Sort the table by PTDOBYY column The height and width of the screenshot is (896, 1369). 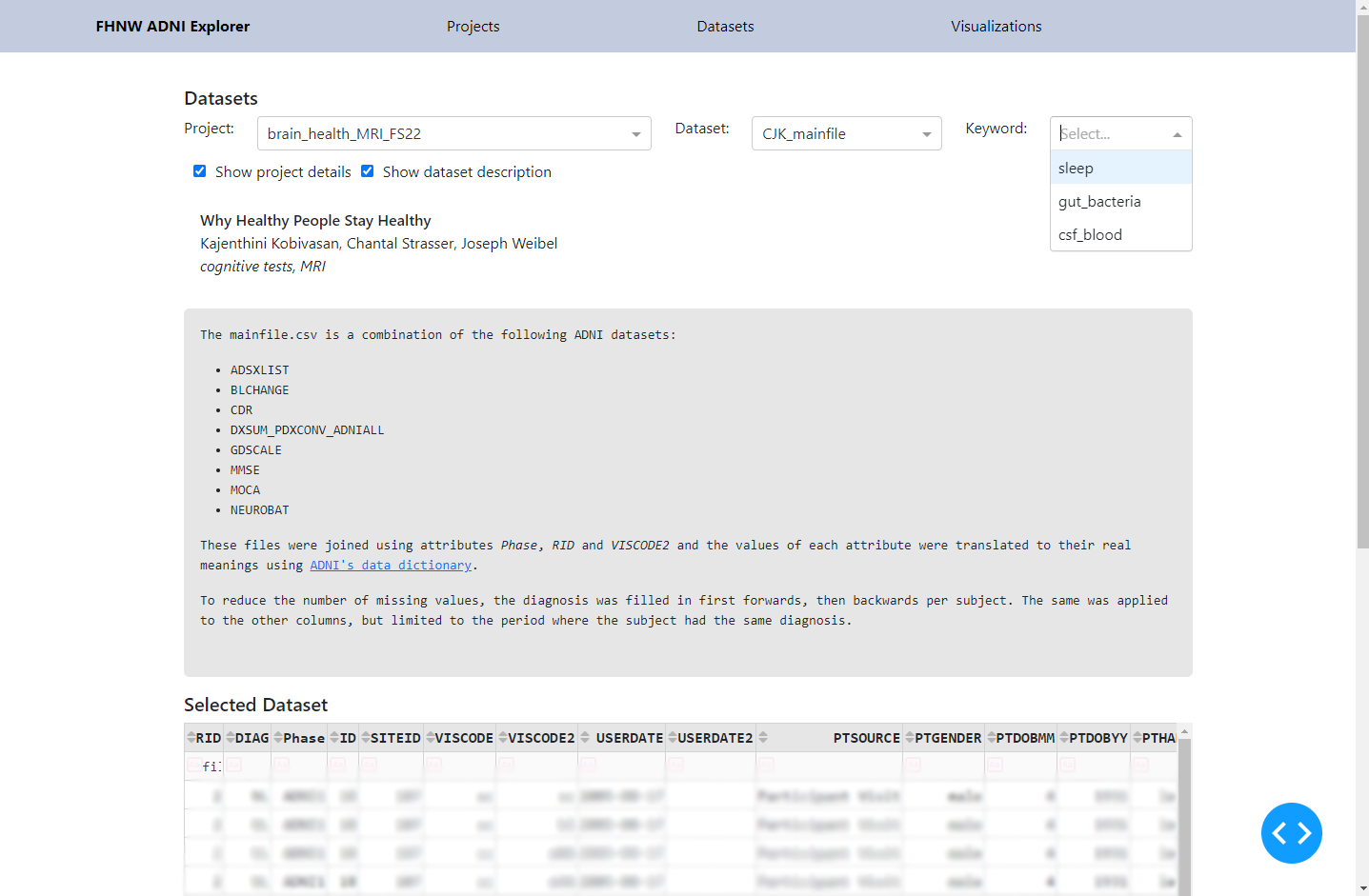(1064, 738)
